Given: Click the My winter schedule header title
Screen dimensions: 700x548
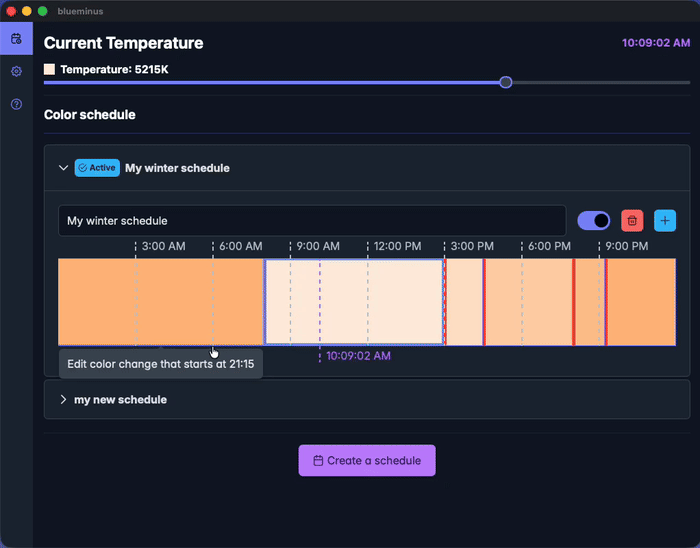Looking at the screenshot, I should [177, 168].
